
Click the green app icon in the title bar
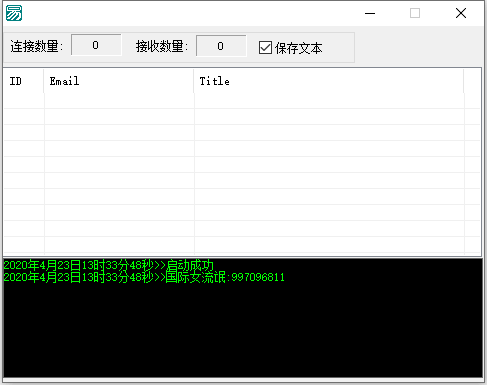tap(14, 13)
